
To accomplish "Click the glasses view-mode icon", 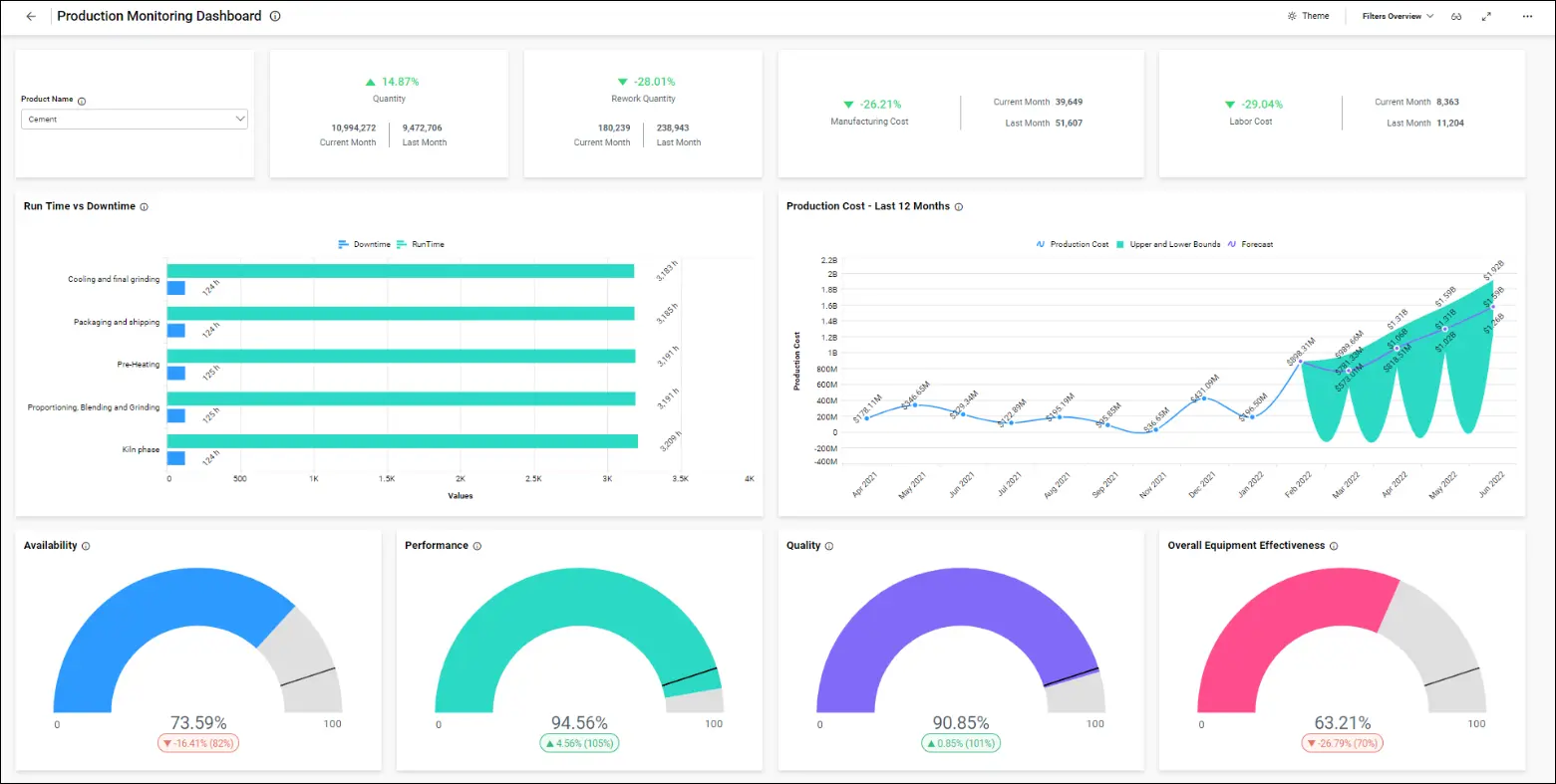I will (x=1456, y=17).
